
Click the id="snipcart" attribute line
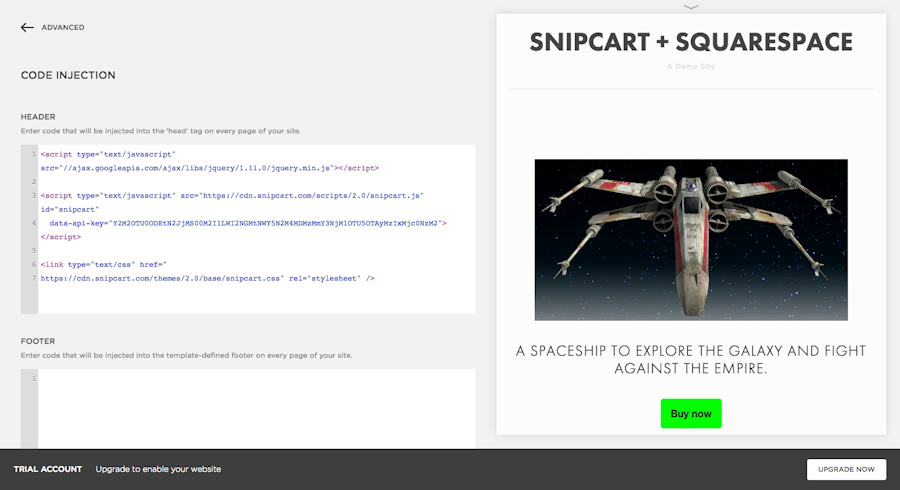pos(69,209)
